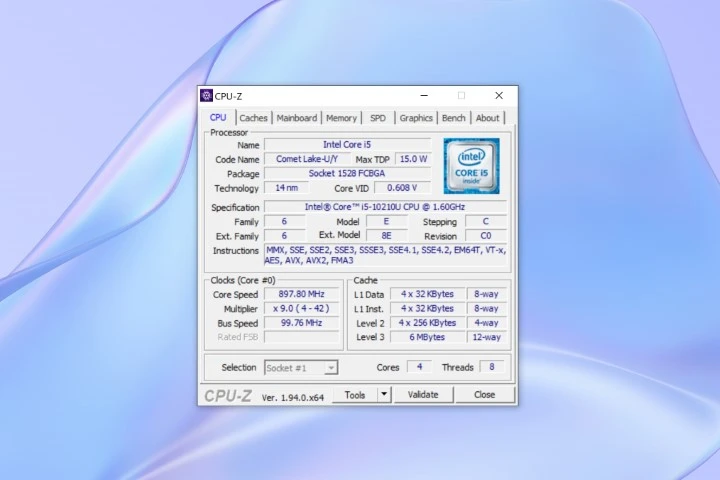View the About tab

(x=487, y=118)
